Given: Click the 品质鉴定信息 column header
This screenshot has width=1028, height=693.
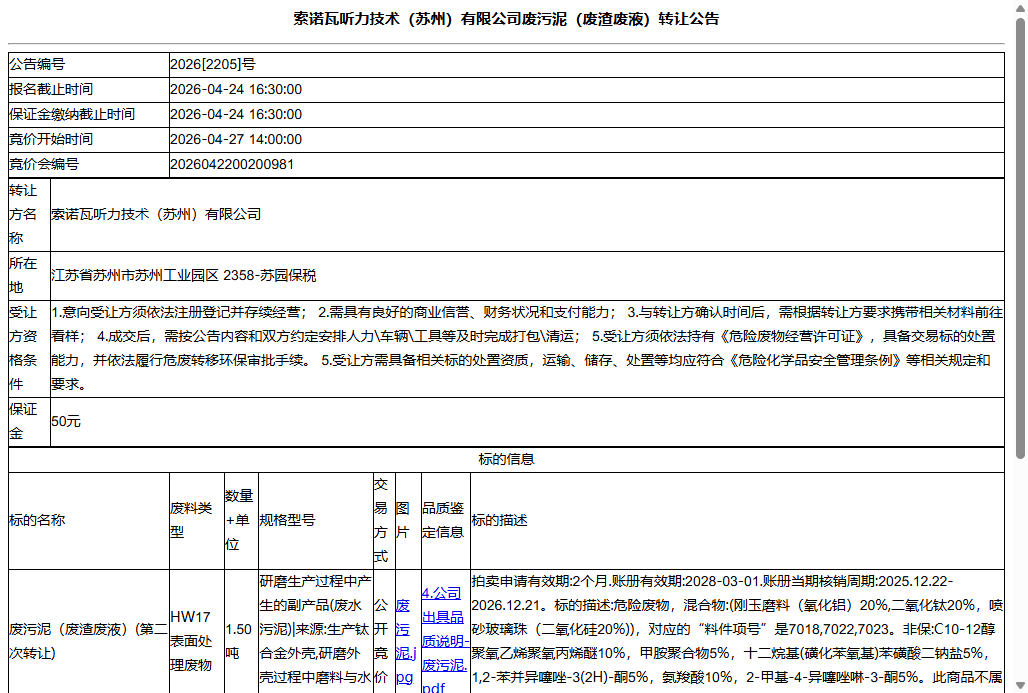Looking at the screenshot, I should tap(445, 521).
